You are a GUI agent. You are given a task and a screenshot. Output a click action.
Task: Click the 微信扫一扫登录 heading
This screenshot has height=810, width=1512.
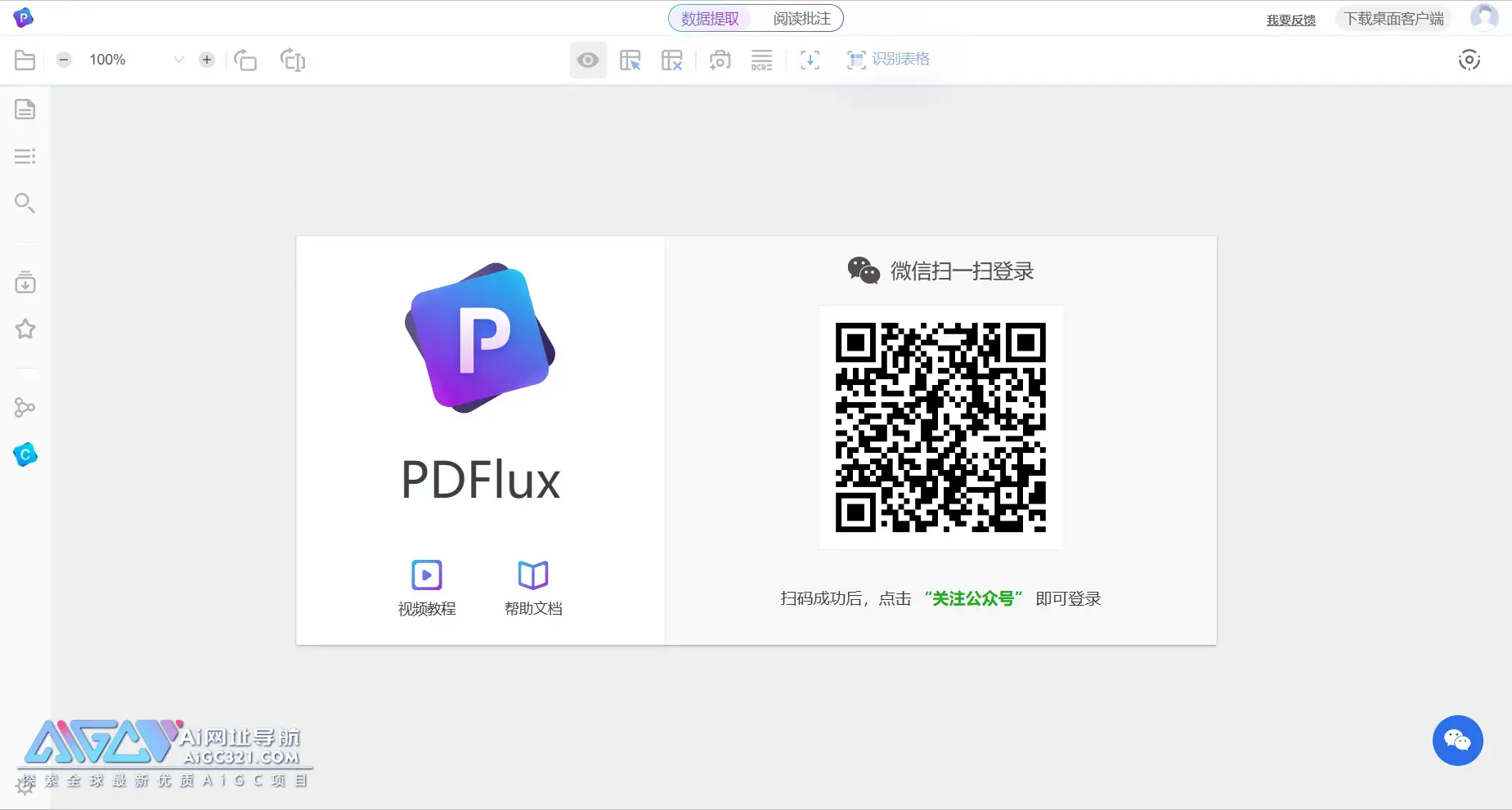pyautogui.click(x=962, y=271)
